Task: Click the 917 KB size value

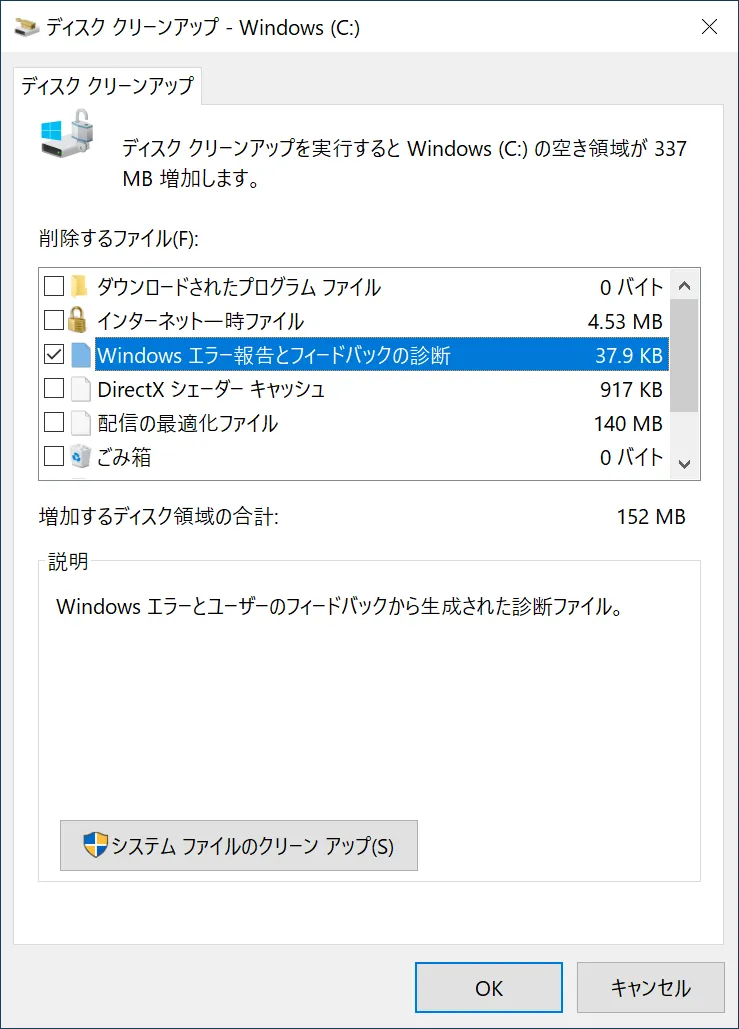Action: click(631, 390)
